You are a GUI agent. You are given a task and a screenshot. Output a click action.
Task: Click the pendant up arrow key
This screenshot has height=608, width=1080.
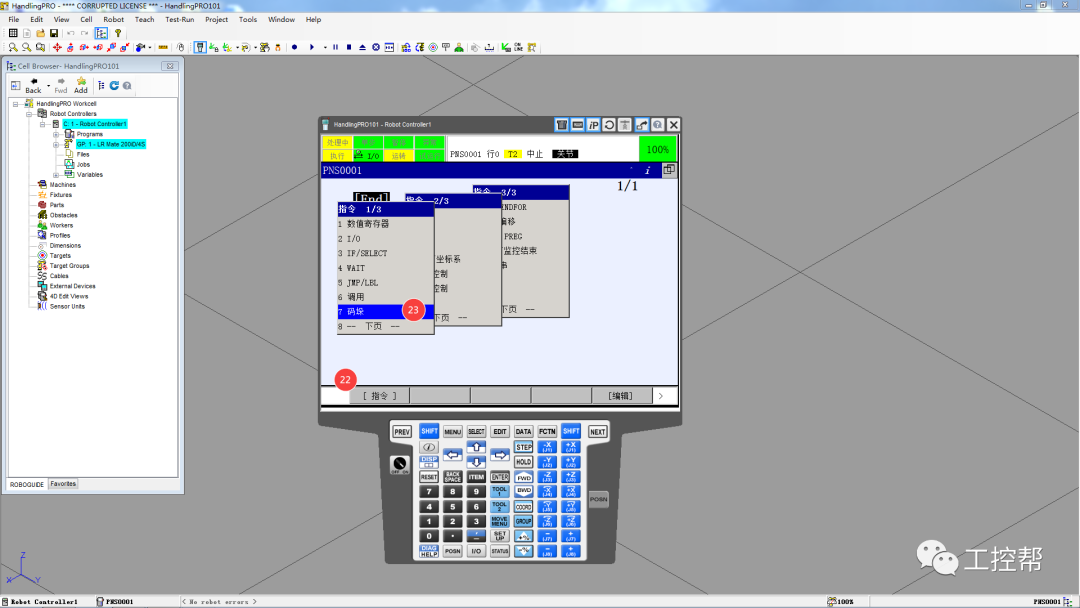[x=476, y=448]
